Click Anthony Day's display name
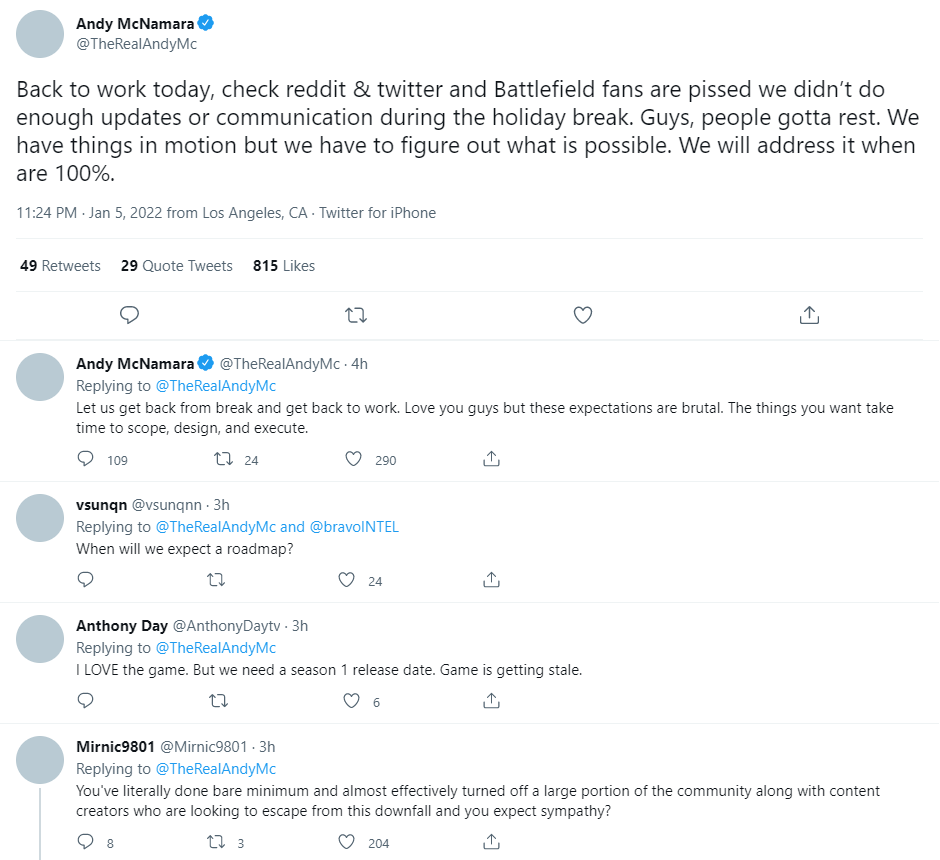 (x=122, y=626)
